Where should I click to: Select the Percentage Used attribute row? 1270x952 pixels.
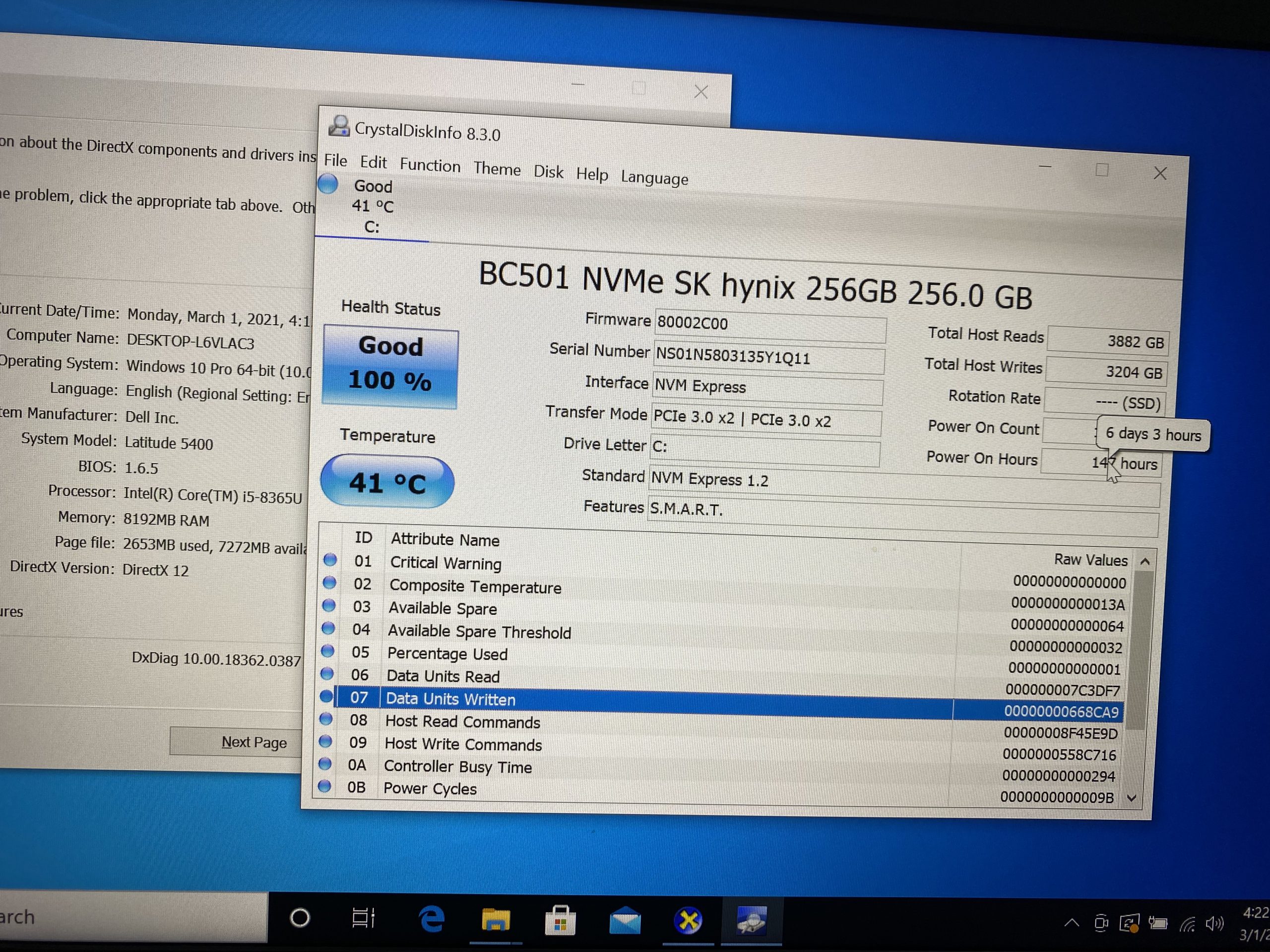[721, 660]
